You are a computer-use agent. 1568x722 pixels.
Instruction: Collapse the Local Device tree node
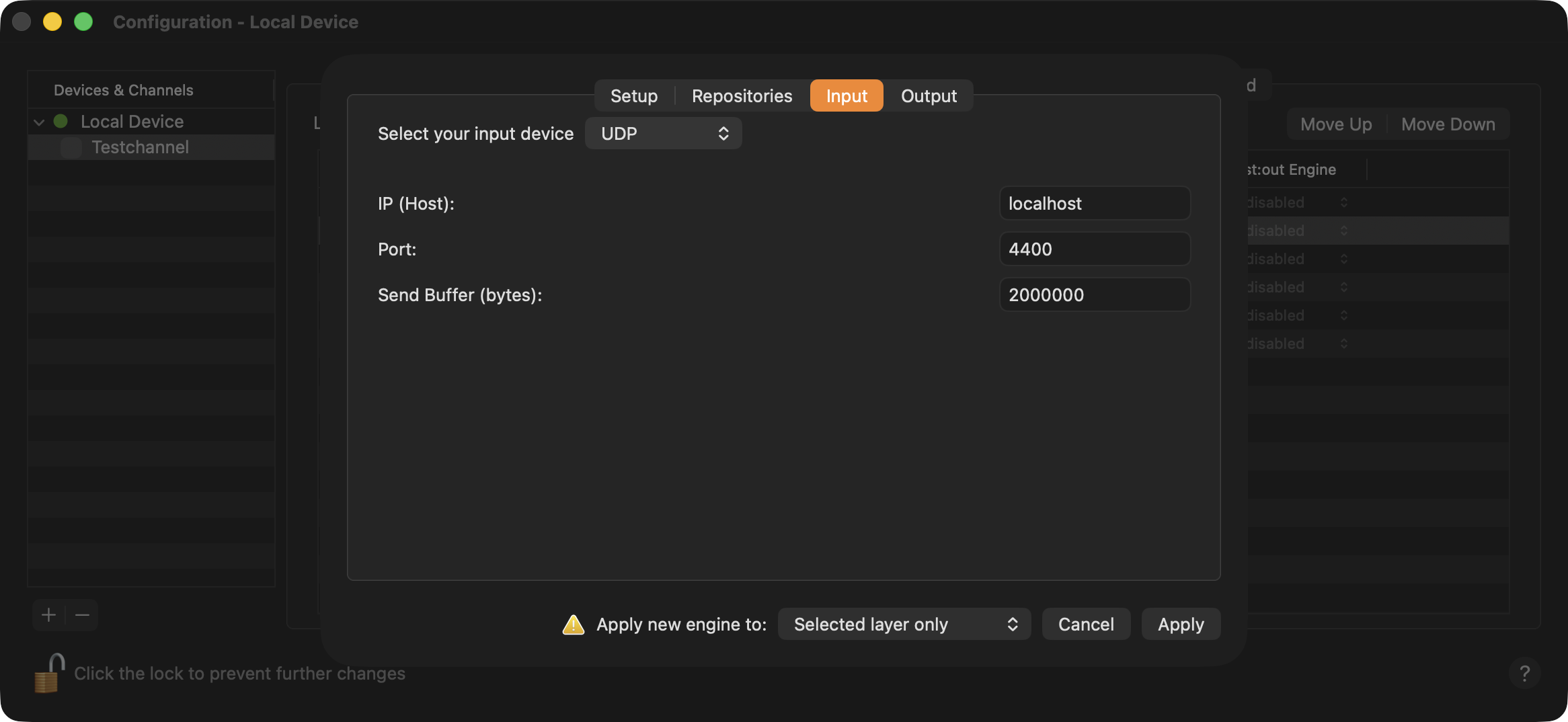39,122
